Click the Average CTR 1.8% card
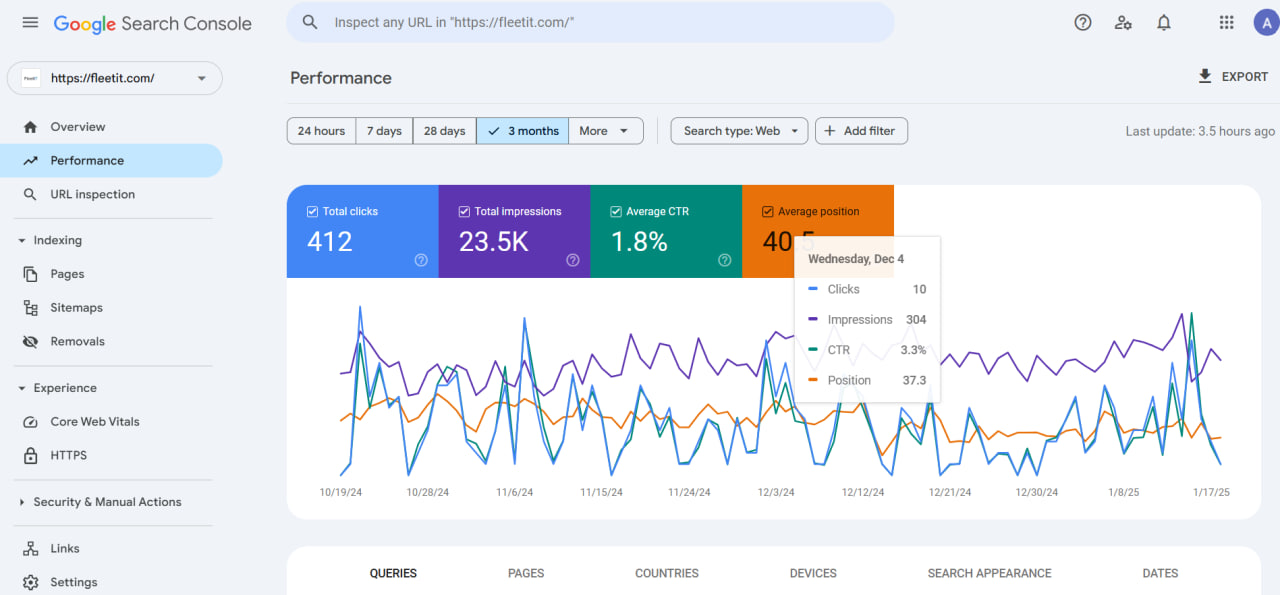 pyautogui.click(x=666, y=231)
